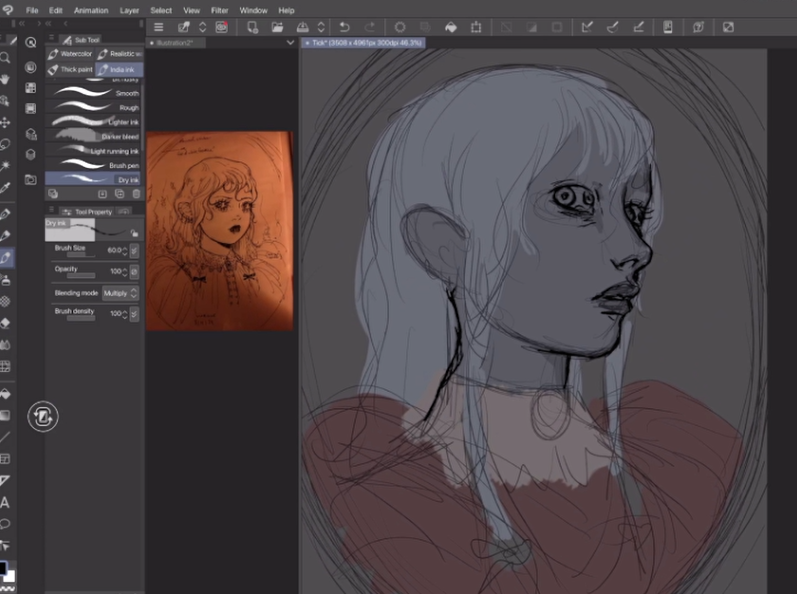Select the Zoom magnifier tool
Screen dimensions: 797x594
pos(5,57)
